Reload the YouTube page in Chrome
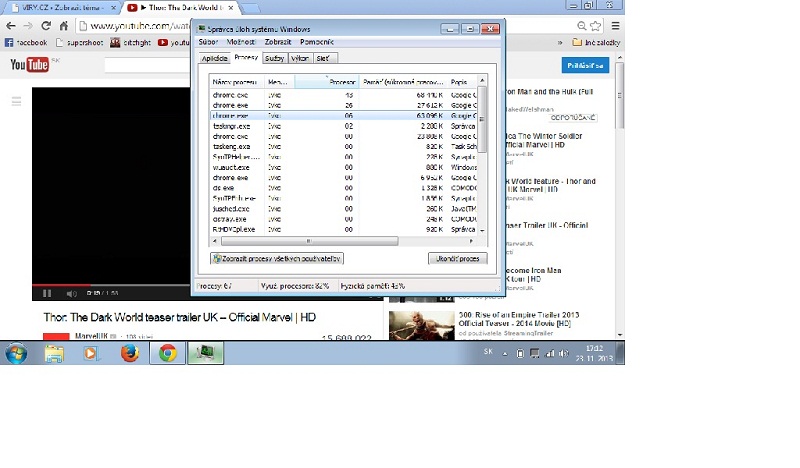 click(46, 26)
